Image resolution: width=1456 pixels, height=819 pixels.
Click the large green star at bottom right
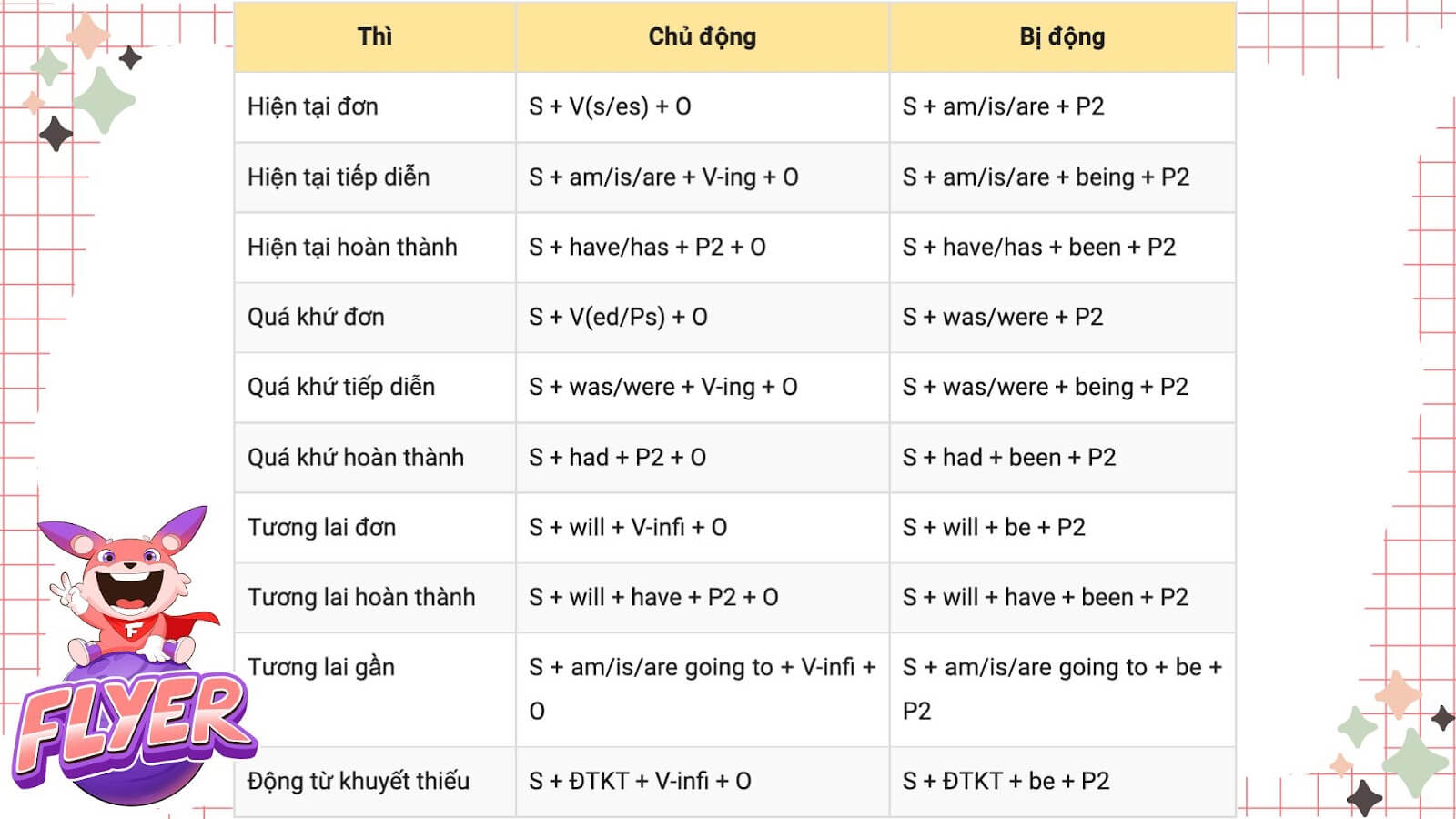1415,763
